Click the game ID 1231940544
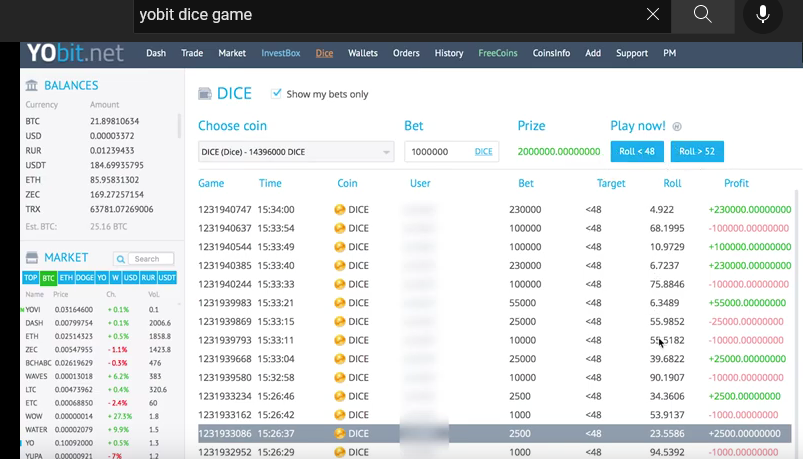The width and height of the screenshot is (803, 459). tap(225, 247)
